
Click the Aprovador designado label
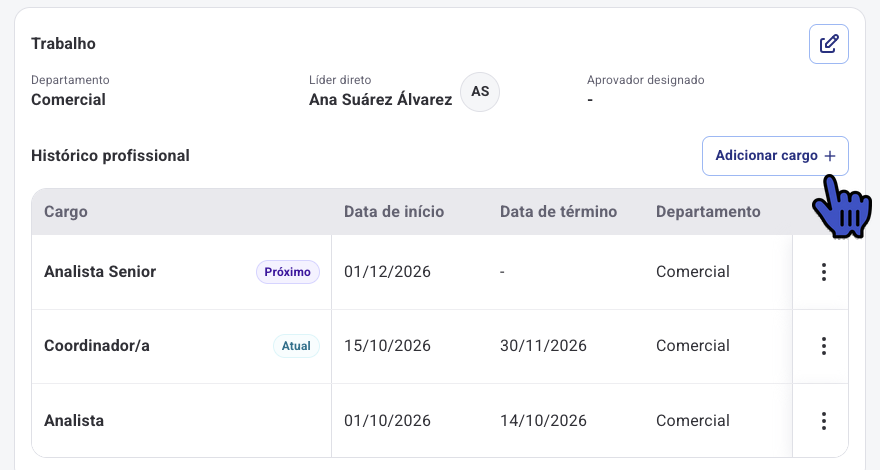tap(645, 80)
